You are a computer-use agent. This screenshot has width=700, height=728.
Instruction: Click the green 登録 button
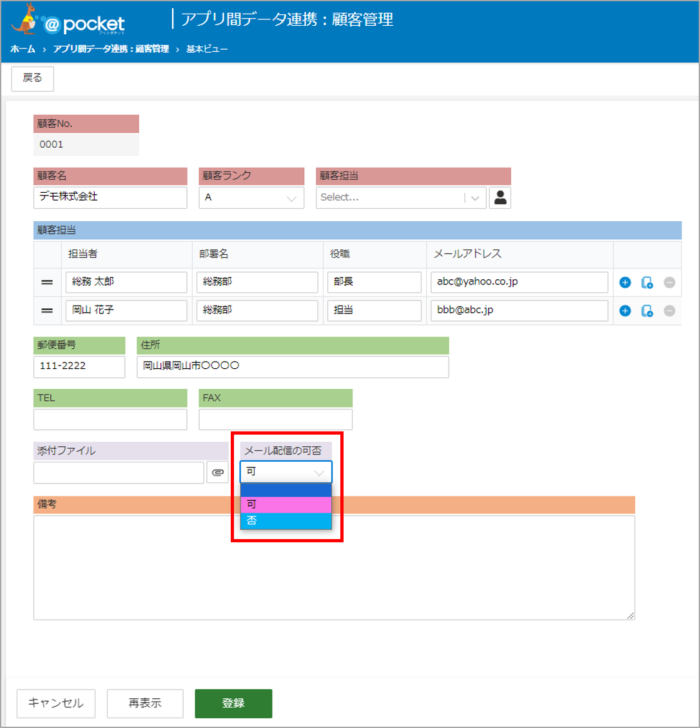click(233, 703)
